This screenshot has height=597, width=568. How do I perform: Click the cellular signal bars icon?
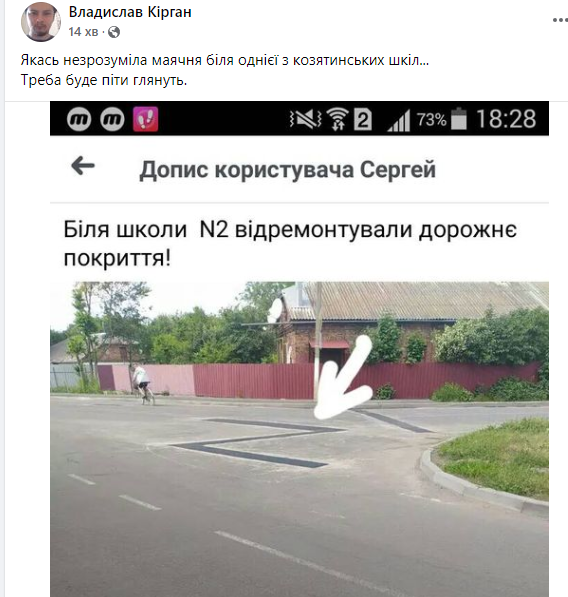399,120
